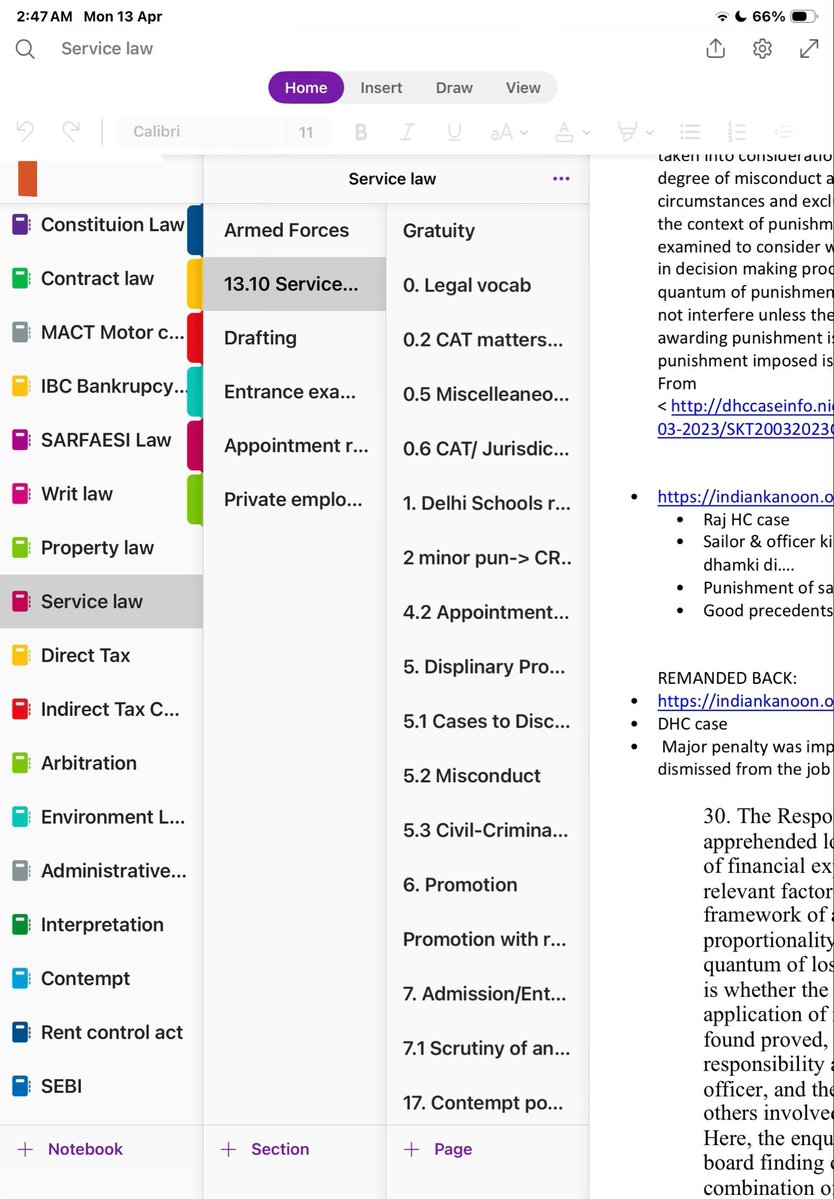Tap the Direct Tax notebook icon
Screen dimensions: 834x1199
[21, 655]
